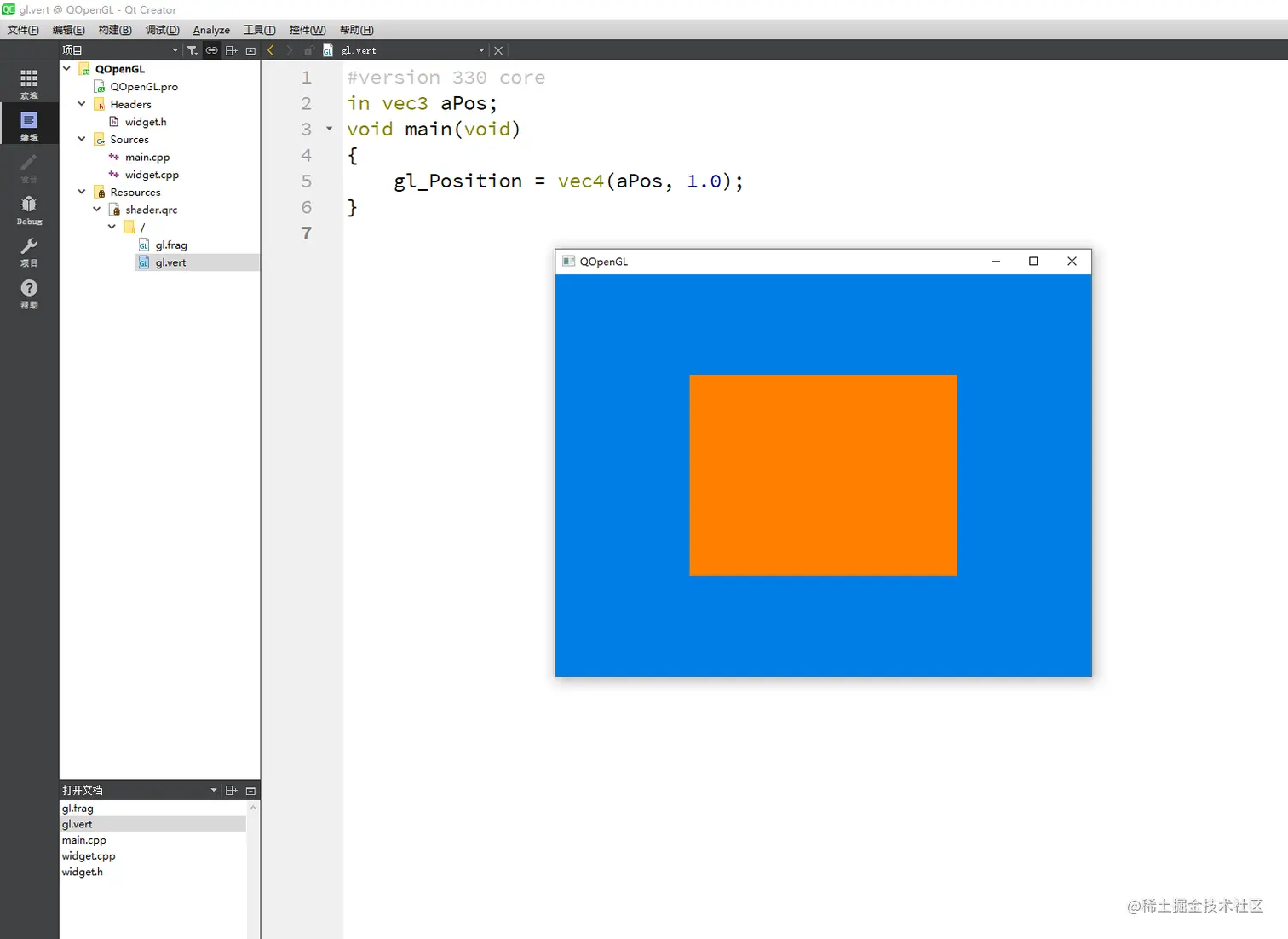Screen dimensions: 1288x939
Task: Select the Sources folder label
Action: point(129,139)
